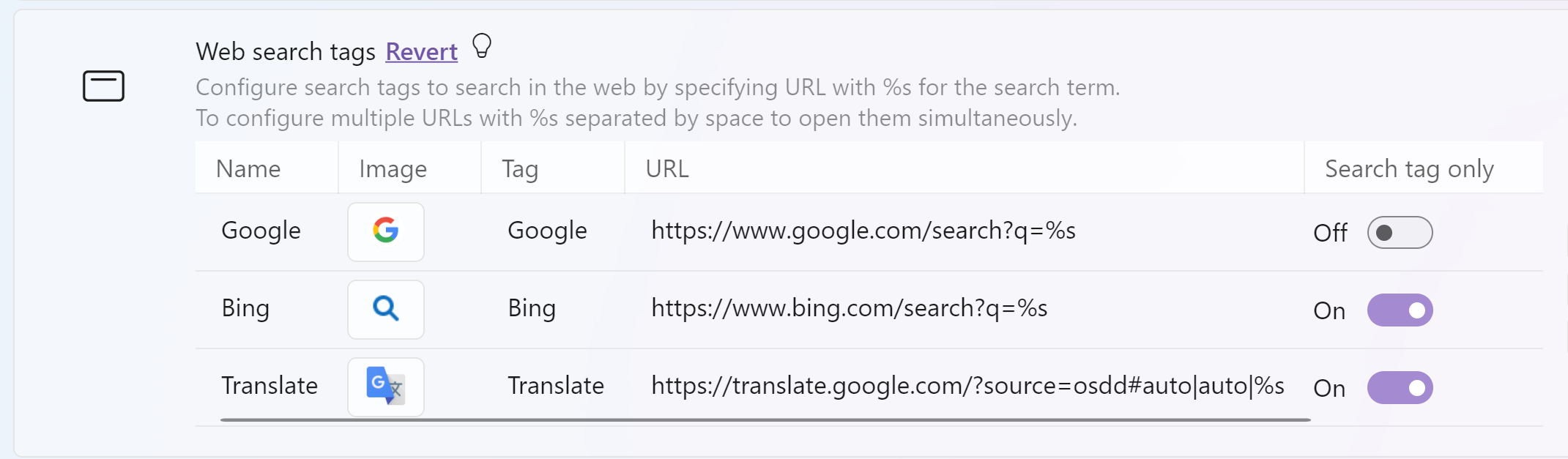The height and width of the screenshot is (459, 1568).
Task: Open image picker for the Google row
Action: (x=385, y=232)
